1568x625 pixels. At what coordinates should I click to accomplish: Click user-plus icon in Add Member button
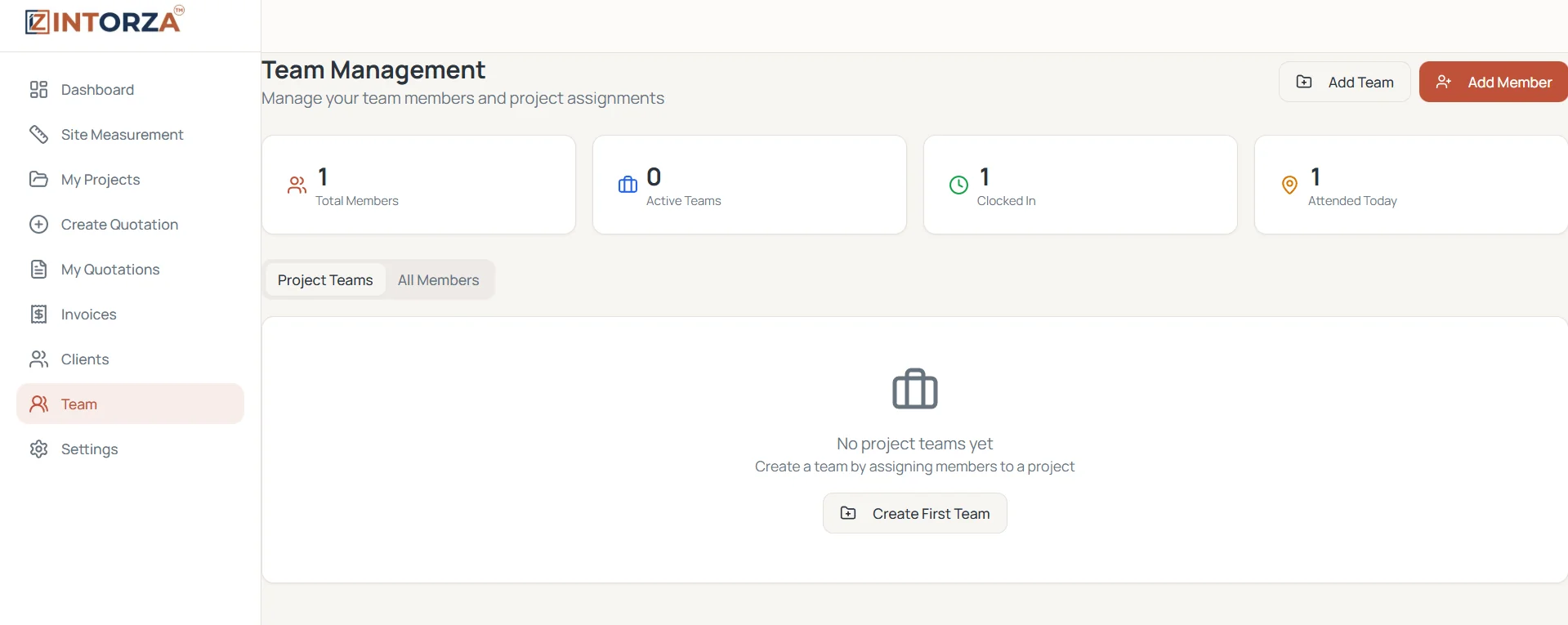tap(1444, 82)
